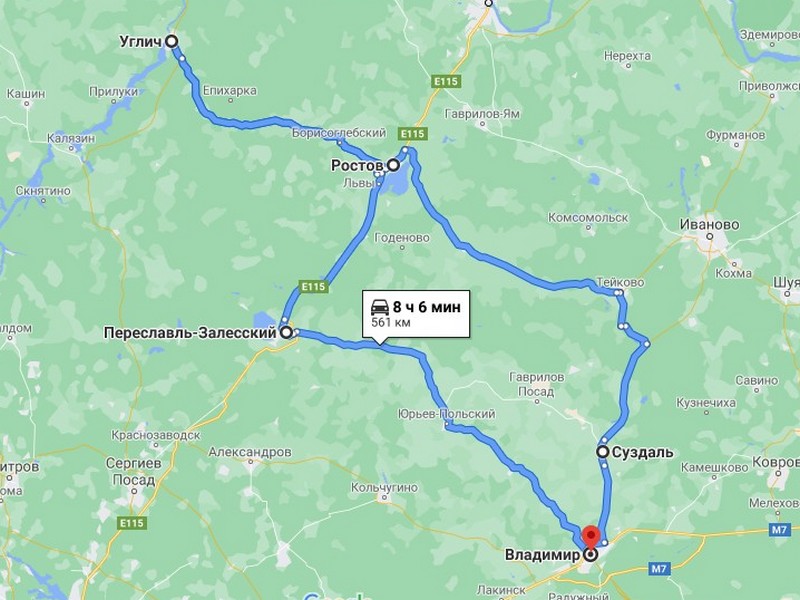Click the Калязин town label
This screenshot has width=800, height=600.
(x=71, y=138)
